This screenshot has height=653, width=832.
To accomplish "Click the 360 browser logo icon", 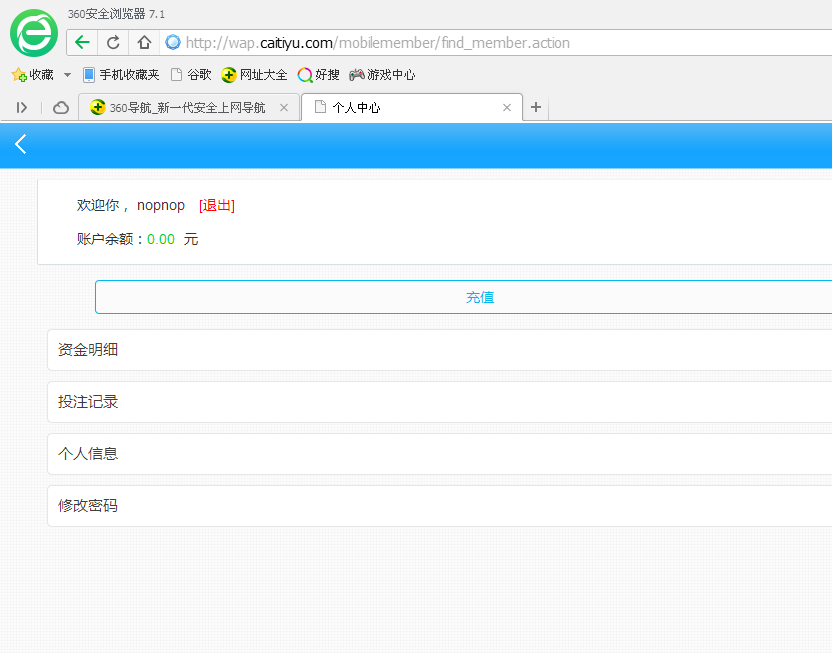I will 34,33.
